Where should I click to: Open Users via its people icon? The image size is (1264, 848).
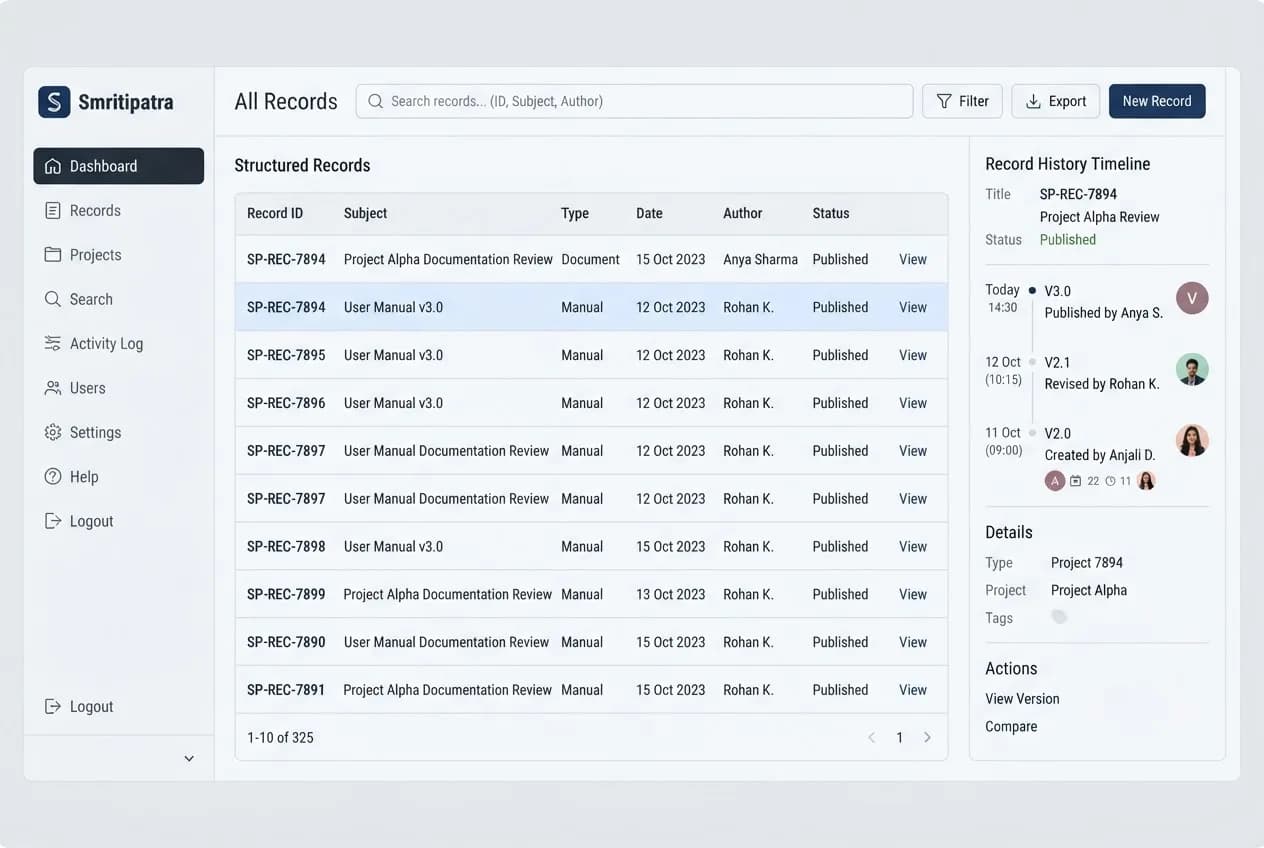pyautogui.click(x=53, y=388)
